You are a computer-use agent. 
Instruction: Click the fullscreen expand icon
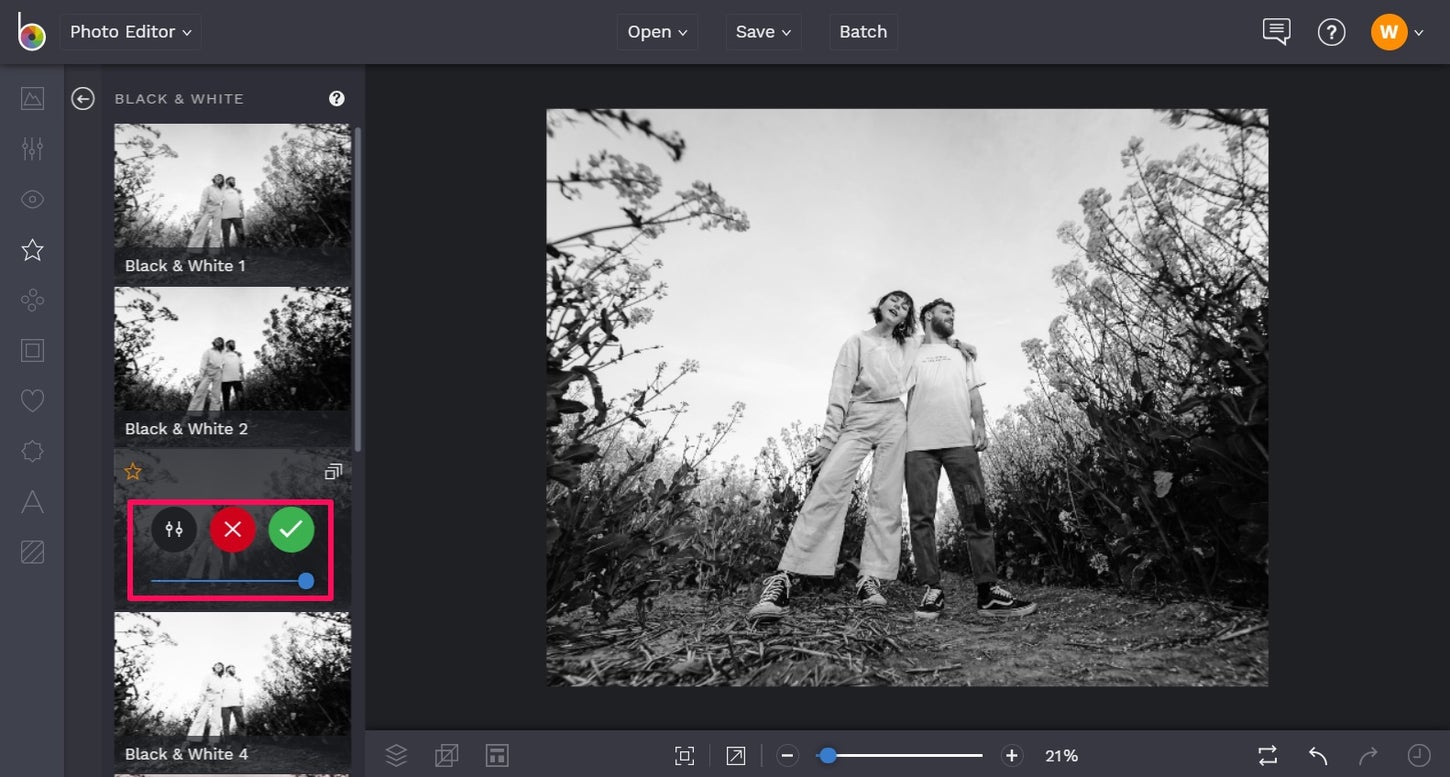coord(735,756)
